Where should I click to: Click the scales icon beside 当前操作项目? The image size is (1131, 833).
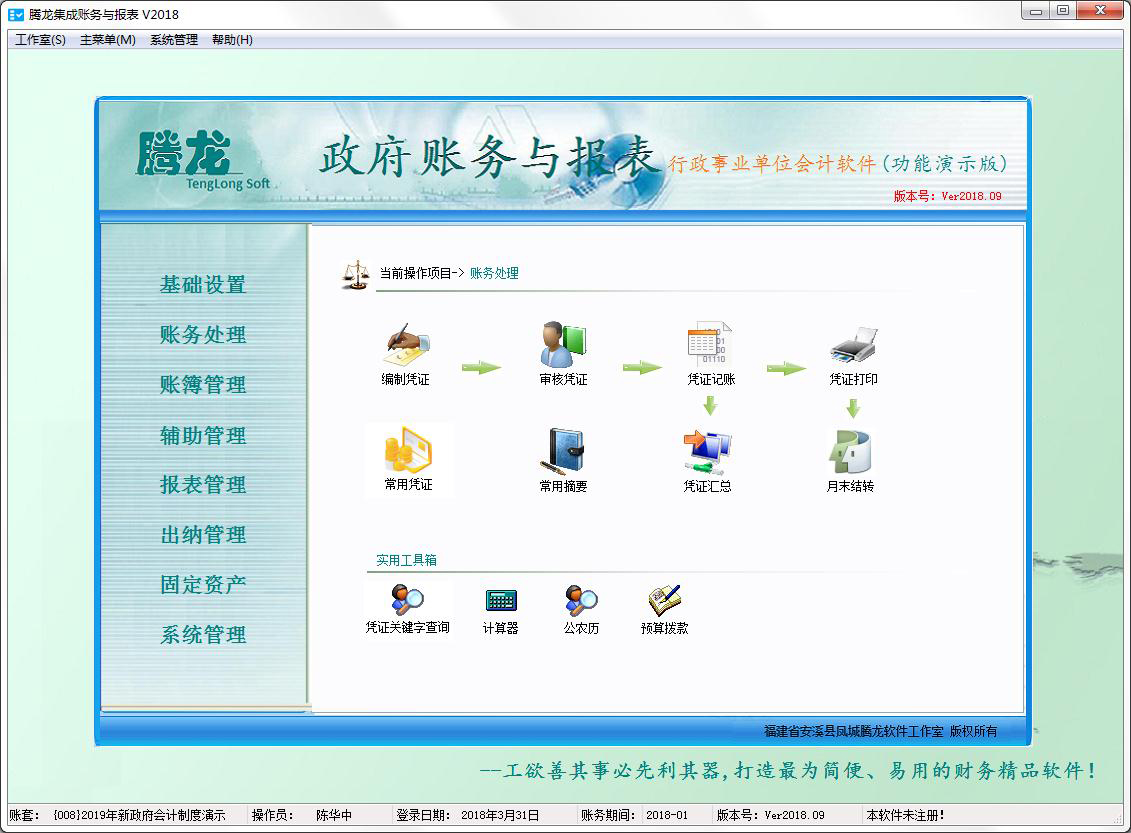(356, 275)
